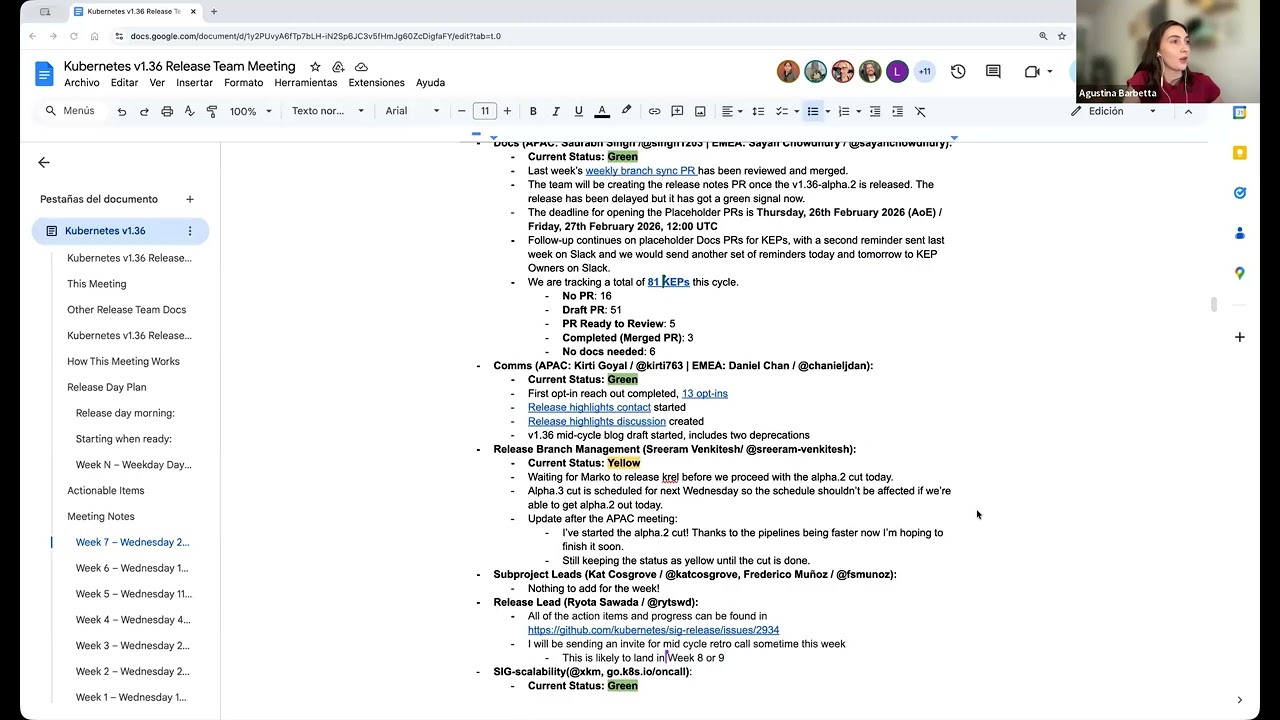
Task: Open the 100% zoom dropdown
Action: point(251,111)
